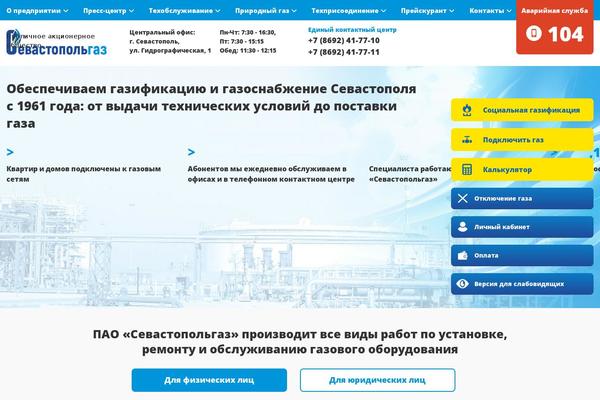Click the eye icon for visually impaired version
This screenshot has width=600, height=400.
click(x=462, y=284)
